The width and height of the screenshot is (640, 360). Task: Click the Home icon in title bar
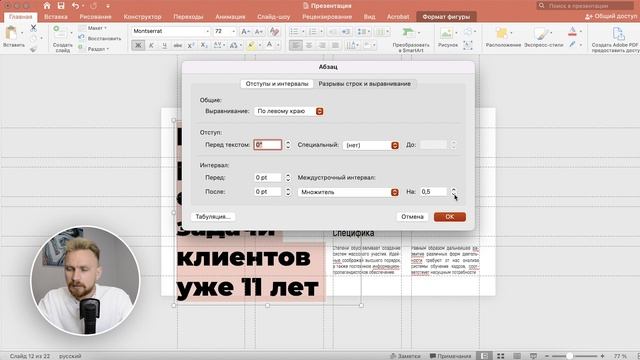click(x=47, y=6)
